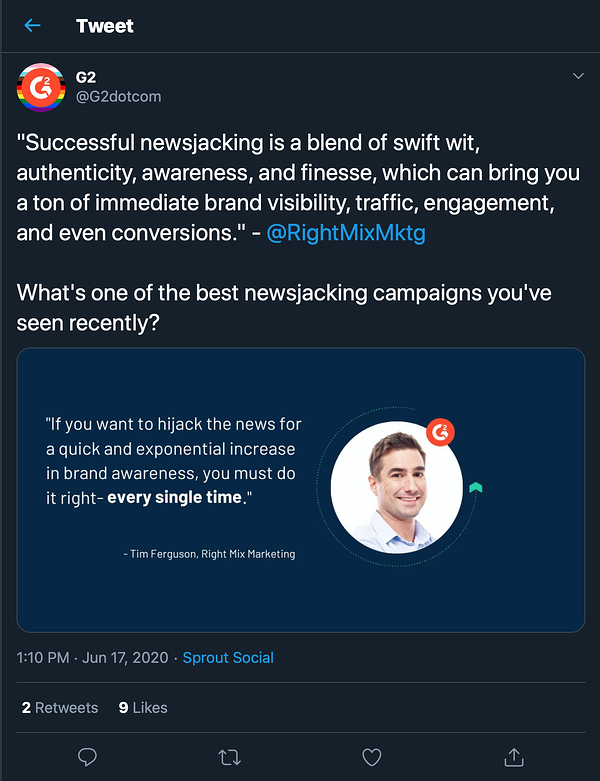The width and height of the screenshot is (600, 781).
Task: Click the reply speech bubble icon
Action: [x=88, y=757]
